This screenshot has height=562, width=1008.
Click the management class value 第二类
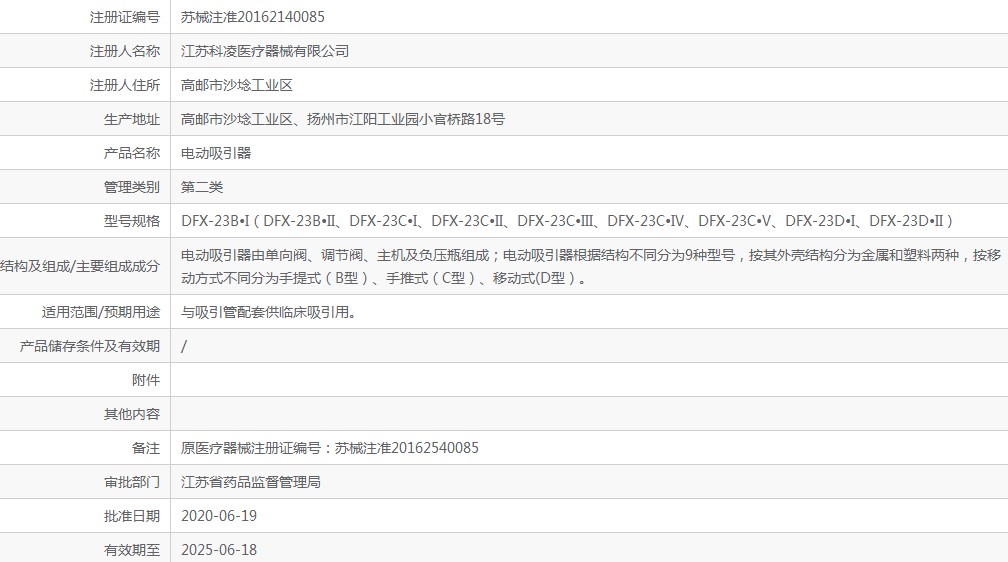202,187
